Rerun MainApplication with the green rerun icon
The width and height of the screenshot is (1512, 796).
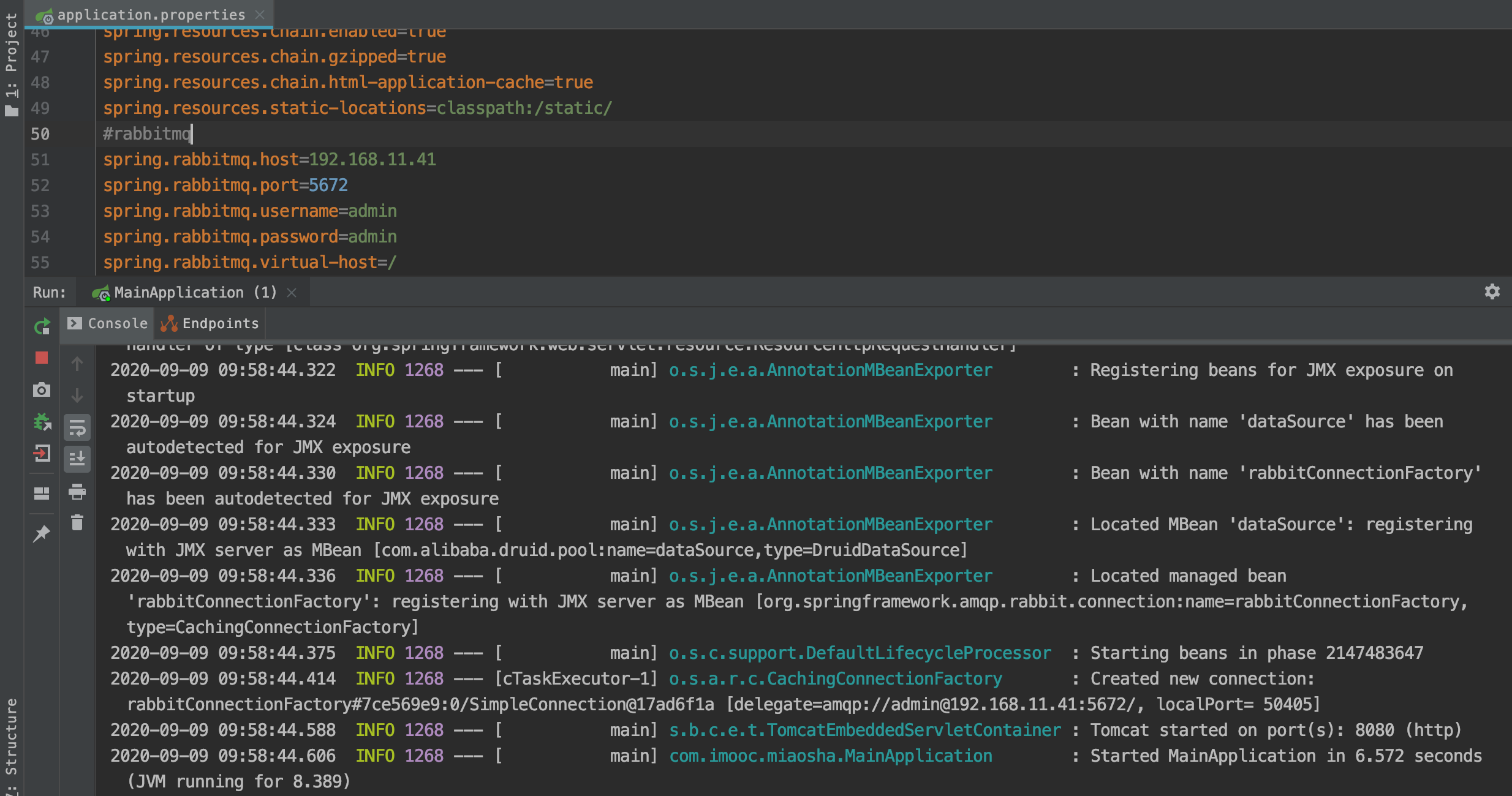click(42, 326)
